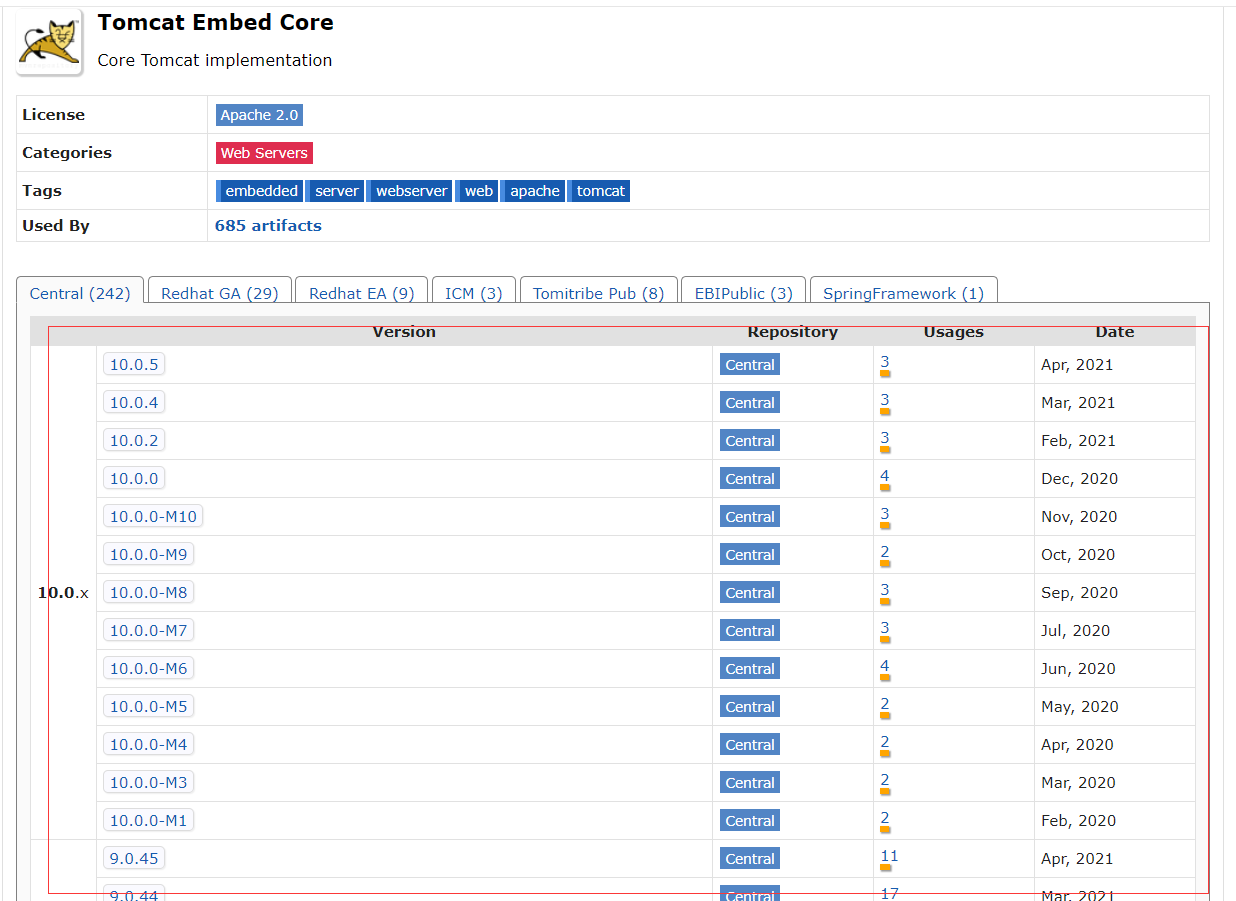The width and height of the screenshot is (1236, 901).
Task: Open version 10.0.0-M5
Action: 148,707
